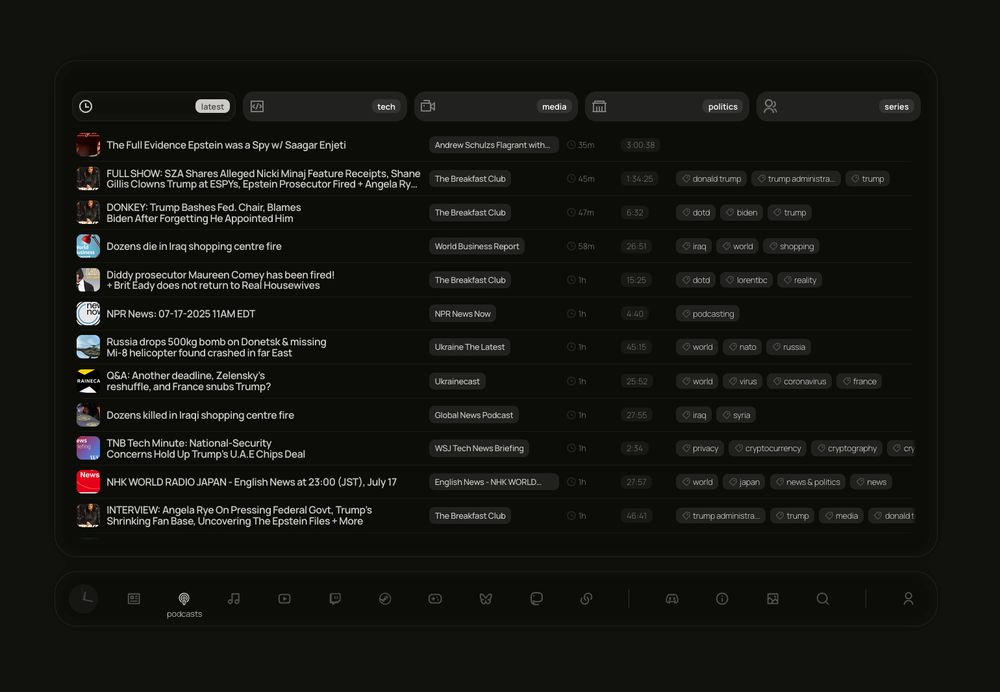Open 'Diddy prosecutor Maureen Comey' episode title
This screenshot has width=1000, height=692.
[x=220, y=280]
